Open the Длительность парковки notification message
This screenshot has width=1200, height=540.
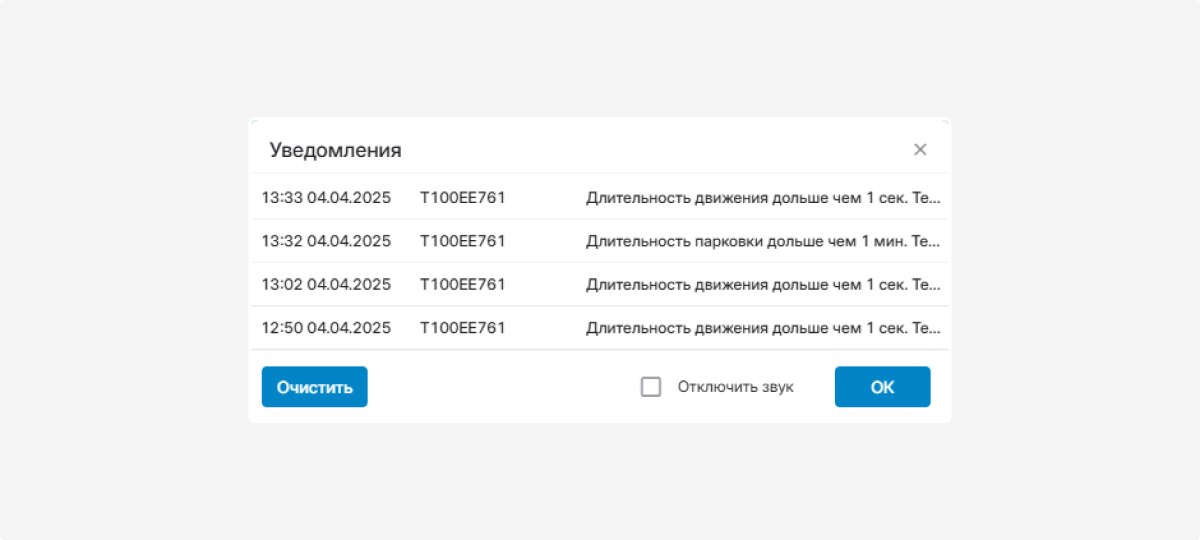tap(763, 241)
